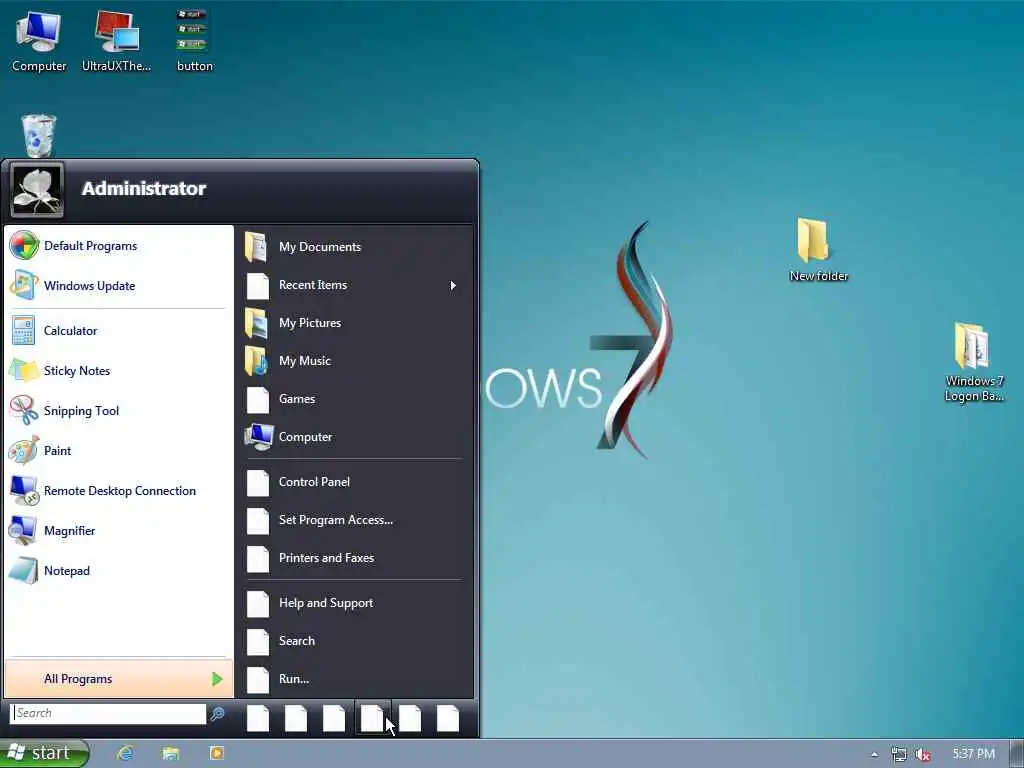Open Paint
The width and height of the screenshot is (1024, 768).
point(118,451)
